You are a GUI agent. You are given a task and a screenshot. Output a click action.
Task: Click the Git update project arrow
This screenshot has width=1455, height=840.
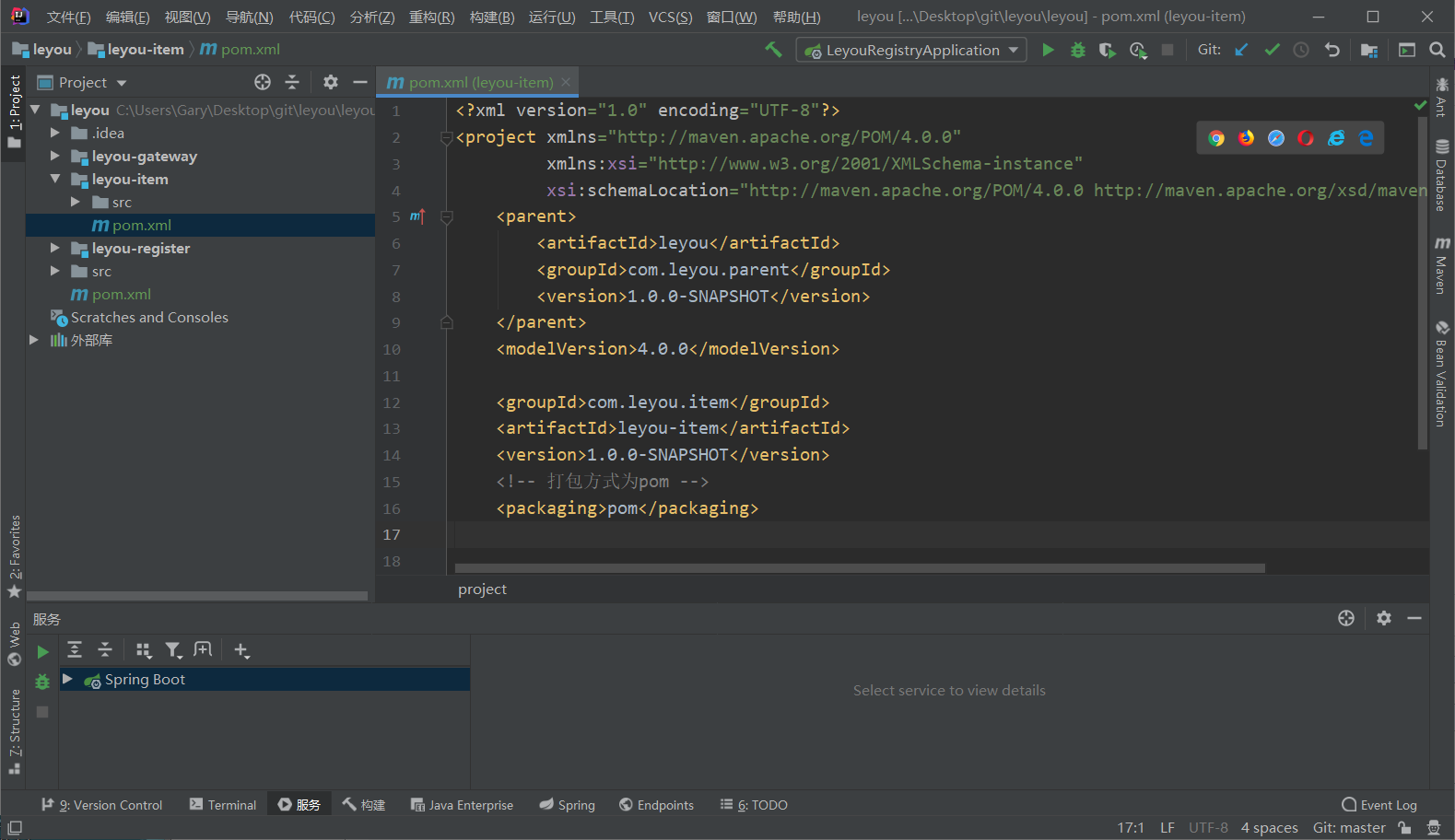(1242, 50)
